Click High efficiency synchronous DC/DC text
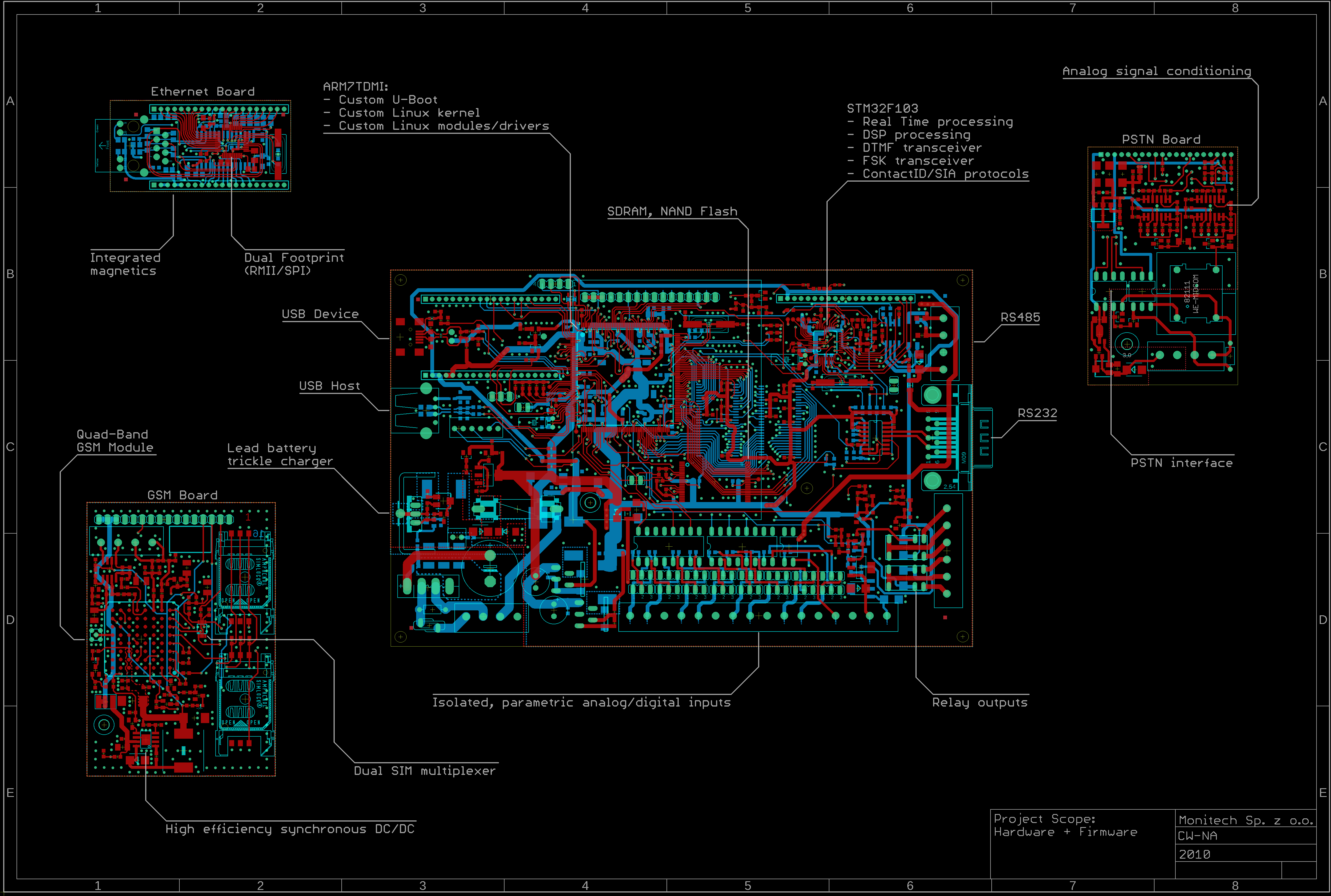Screen dimensions: 1331x896 point(290,829)
